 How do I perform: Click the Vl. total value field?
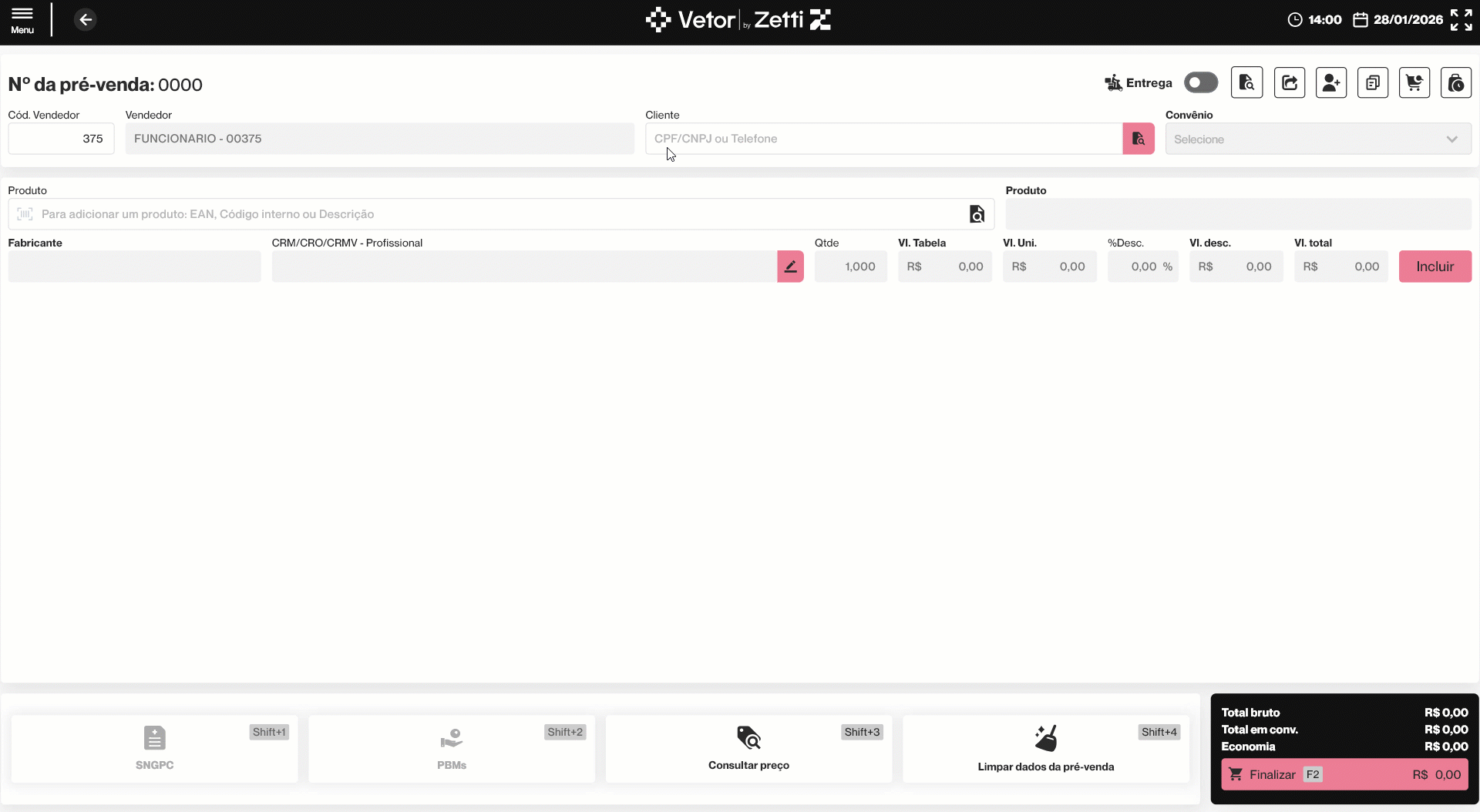pos(1341,267)
